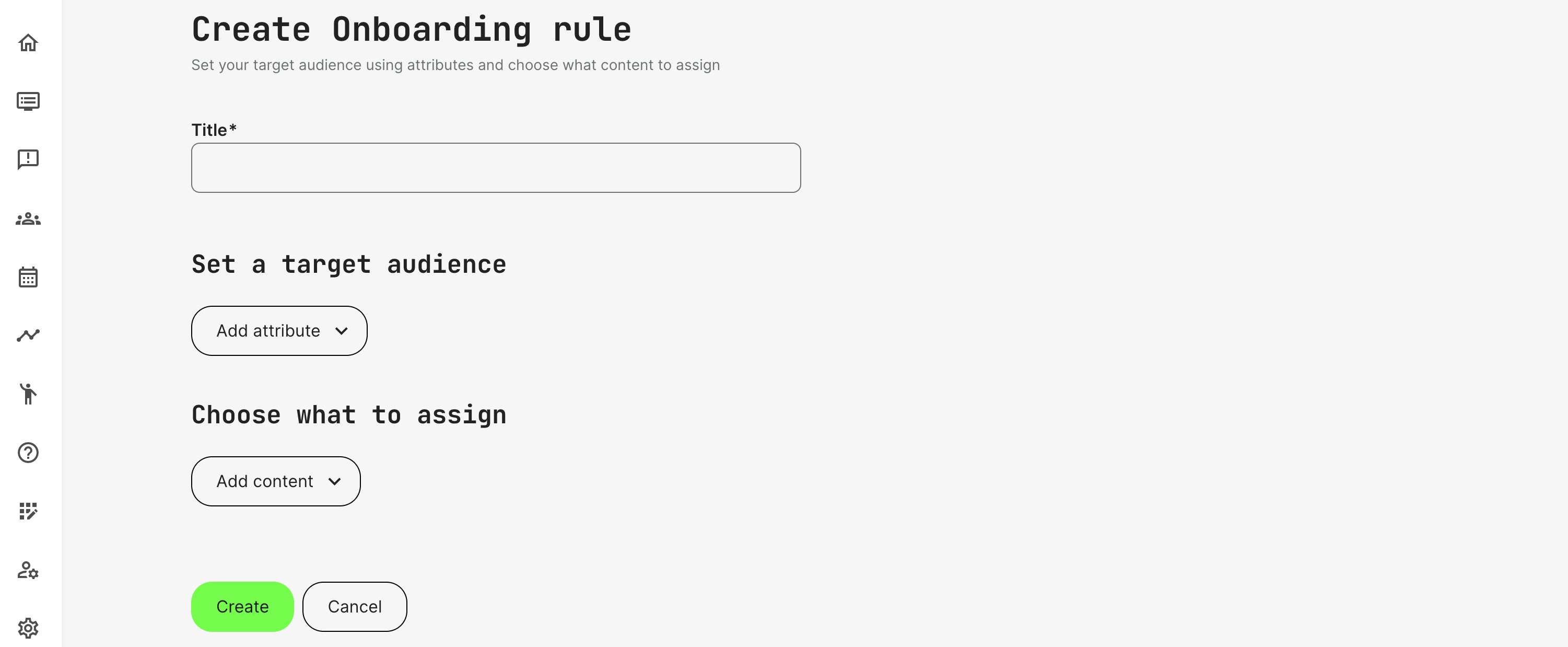
Task: Open the user management gear icon
Action: click(28, 570)
